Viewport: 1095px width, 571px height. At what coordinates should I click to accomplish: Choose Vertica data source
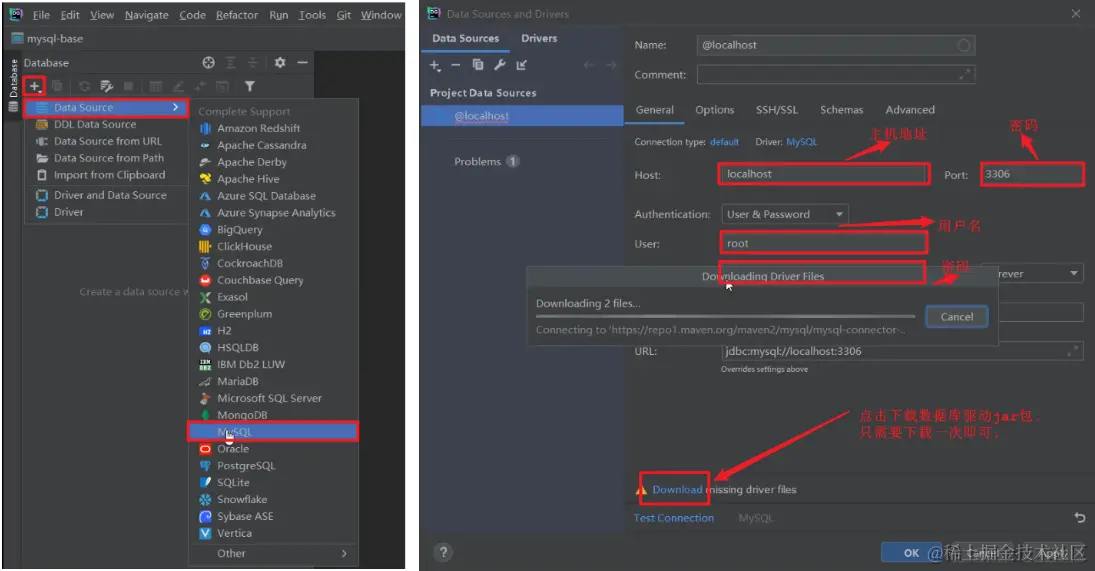[x=273, y=533]
